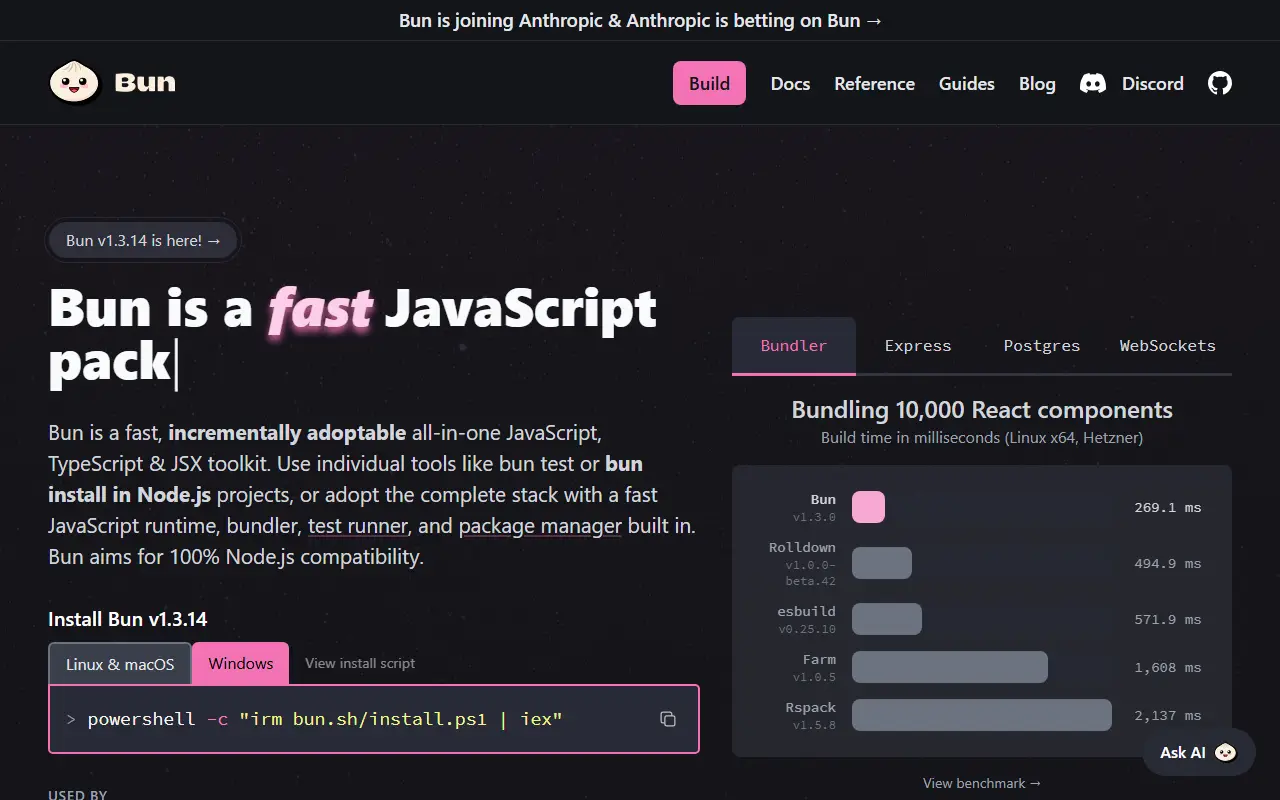Image resolution: width=1280 pixels, height=800 pixels.
Task: Open the Docs navigation link
Action: [790, 84]
